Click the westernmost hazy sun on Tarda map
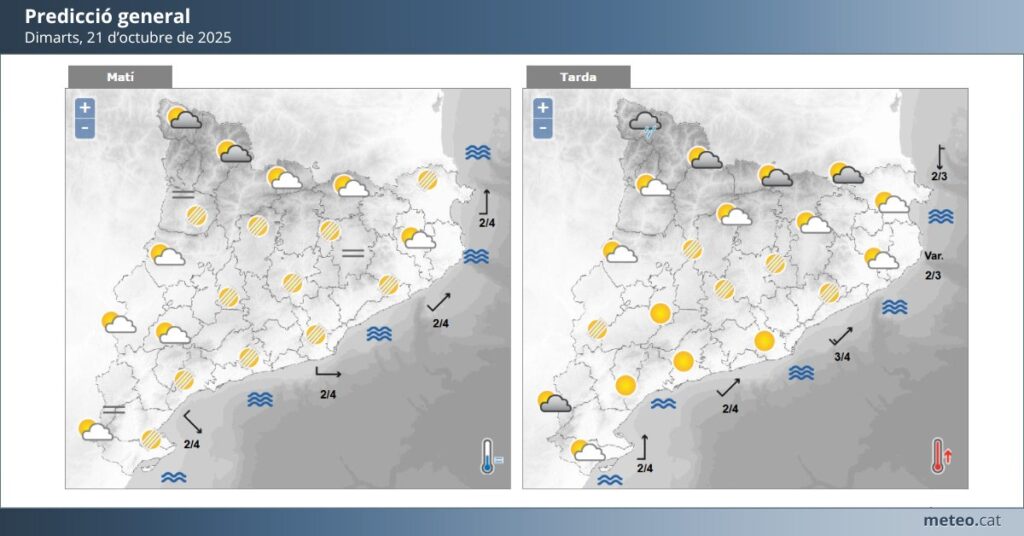This screenshot has height=536, width=1024. tap(597, 329)
